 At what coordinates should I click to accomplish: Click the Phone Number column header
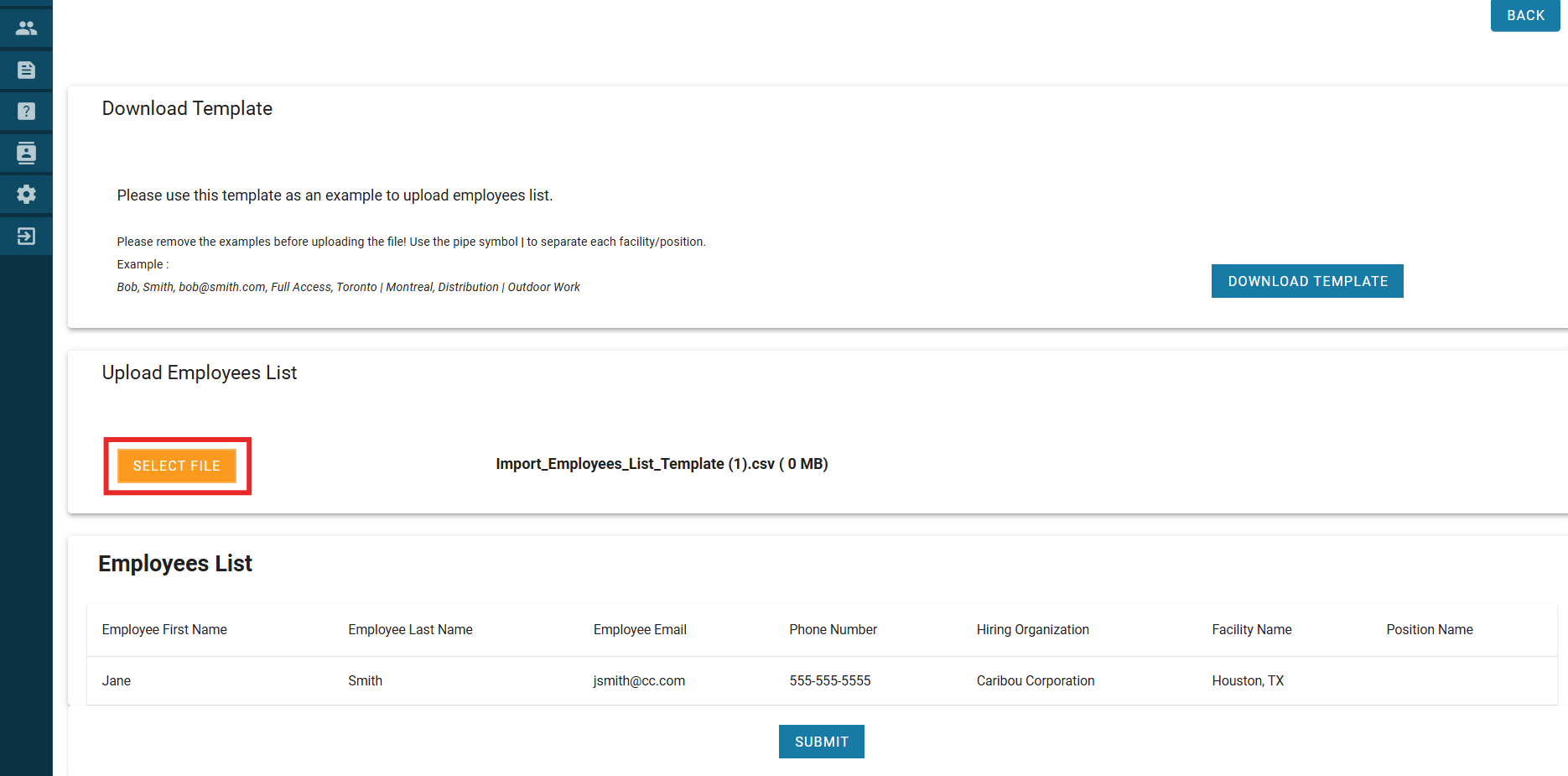833,629
